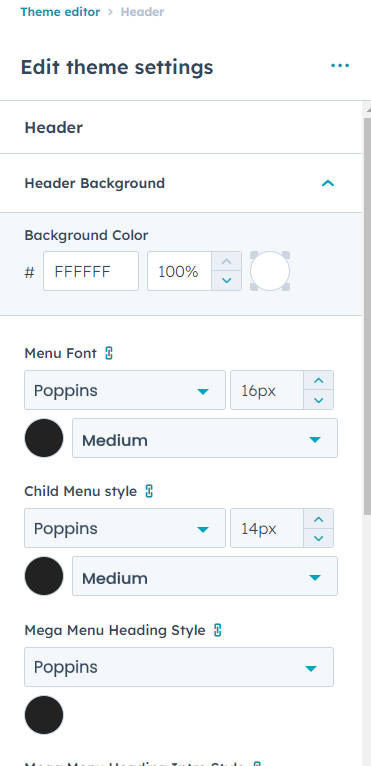Increase the Menu Font size with up arrow
This screenshot has width=371, height=766.
pyautogui.click(x=319, y=381)
